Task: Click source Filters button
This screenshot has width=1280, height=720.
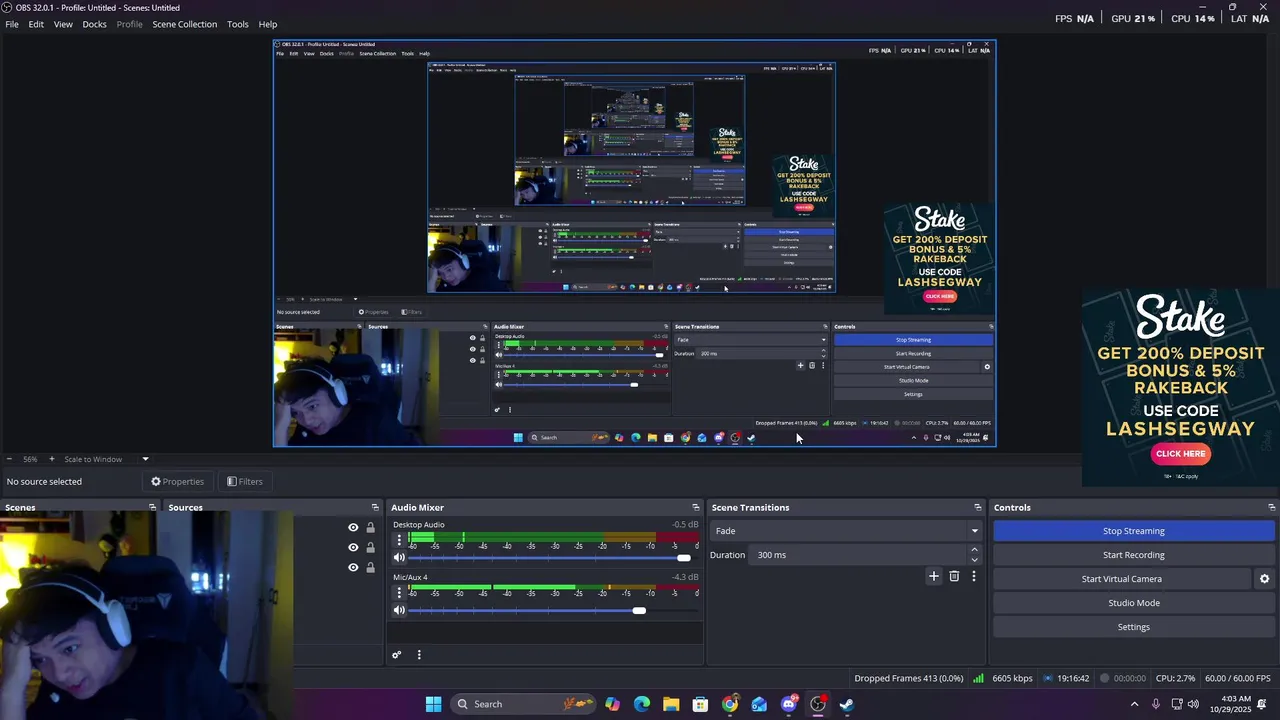Action: 245,481
